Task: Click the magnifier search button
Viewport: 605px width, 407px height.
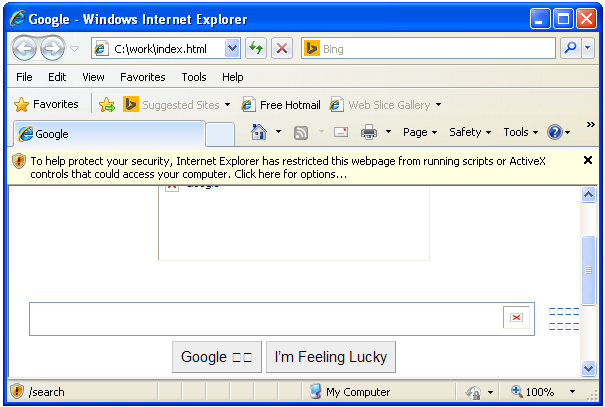Action: click(x=570, y=48)
